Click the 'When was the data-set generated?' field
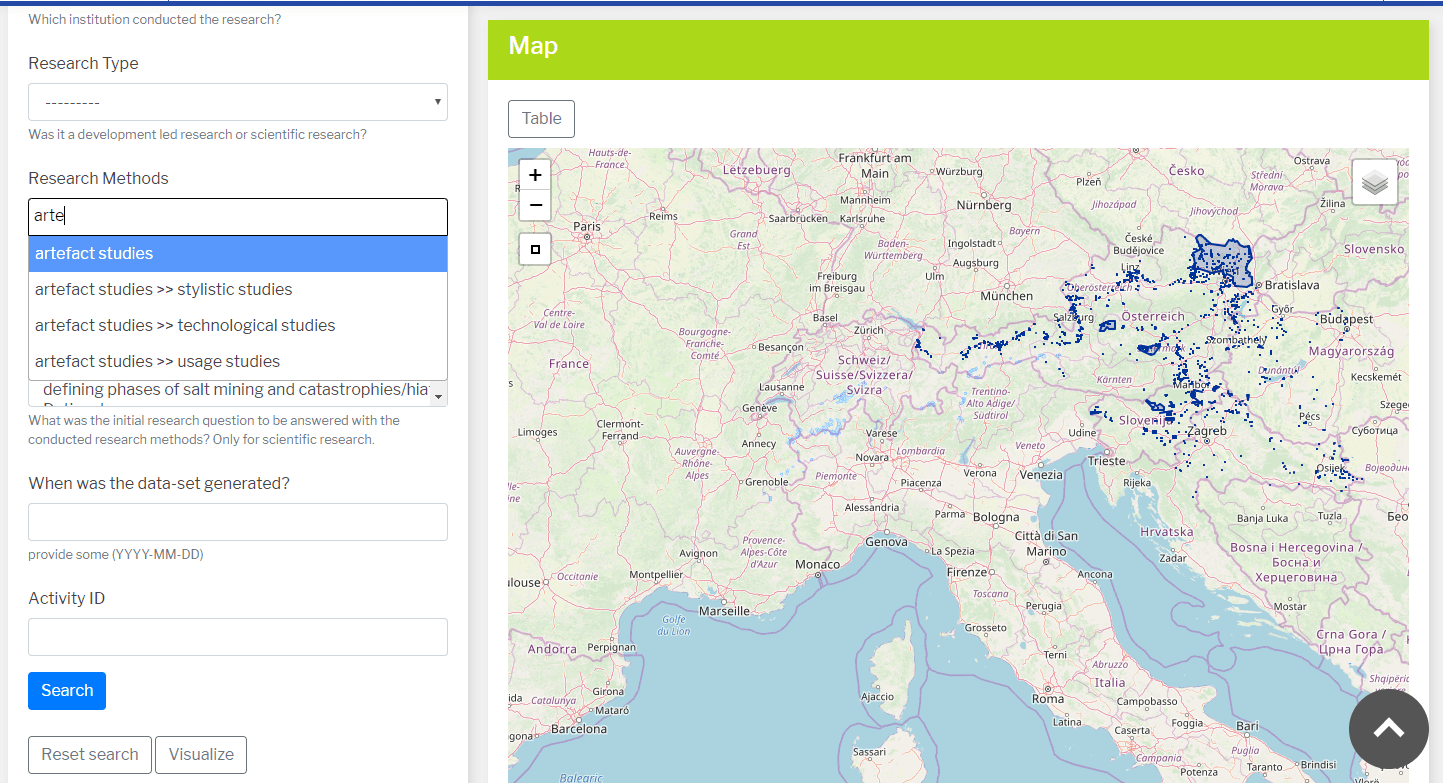This screenshot has height=783, width=1443. pyautogui.click(x=237, y=522)
